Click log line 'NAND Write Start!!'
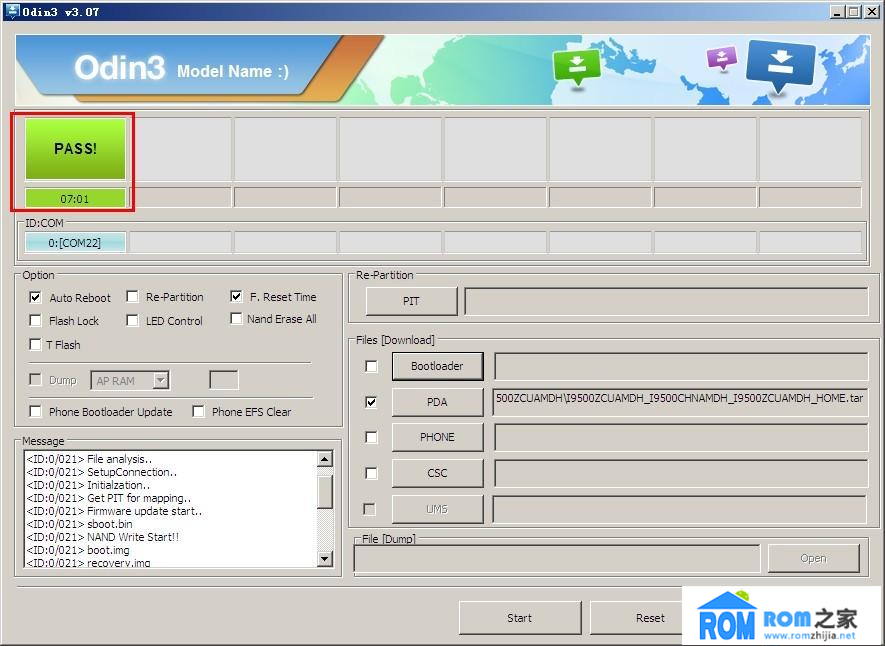Viewport: 885px width, 646px height. (103, 537)
